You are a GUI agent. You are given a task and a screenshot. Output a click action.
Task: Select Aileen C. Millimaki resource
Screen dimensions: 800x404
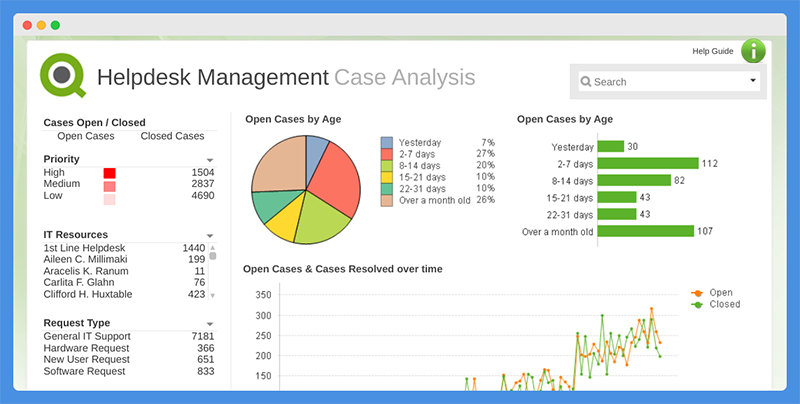[x=124, y=259]
